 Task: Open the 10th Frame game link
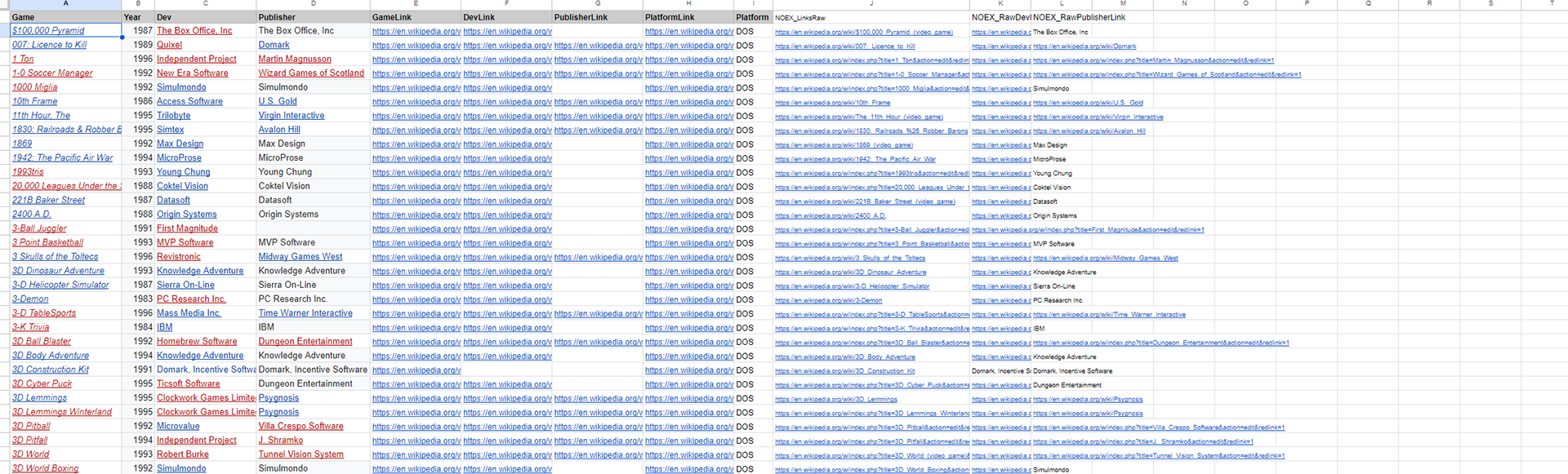(x=34, y=101)
